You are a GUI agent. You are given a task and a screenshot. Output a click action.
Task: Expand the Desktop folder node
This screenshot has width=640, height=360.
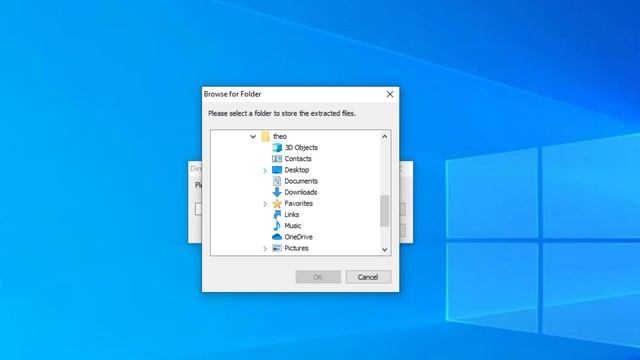click(x=265, y=170)
